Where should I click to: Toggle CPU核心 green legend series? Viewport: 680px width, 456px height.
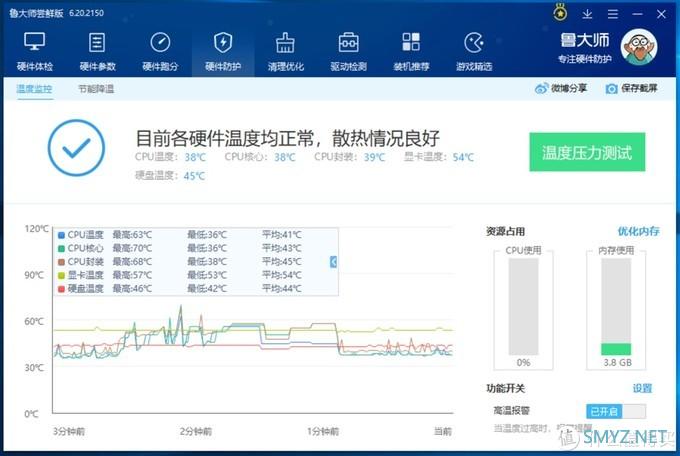point(81,248)
